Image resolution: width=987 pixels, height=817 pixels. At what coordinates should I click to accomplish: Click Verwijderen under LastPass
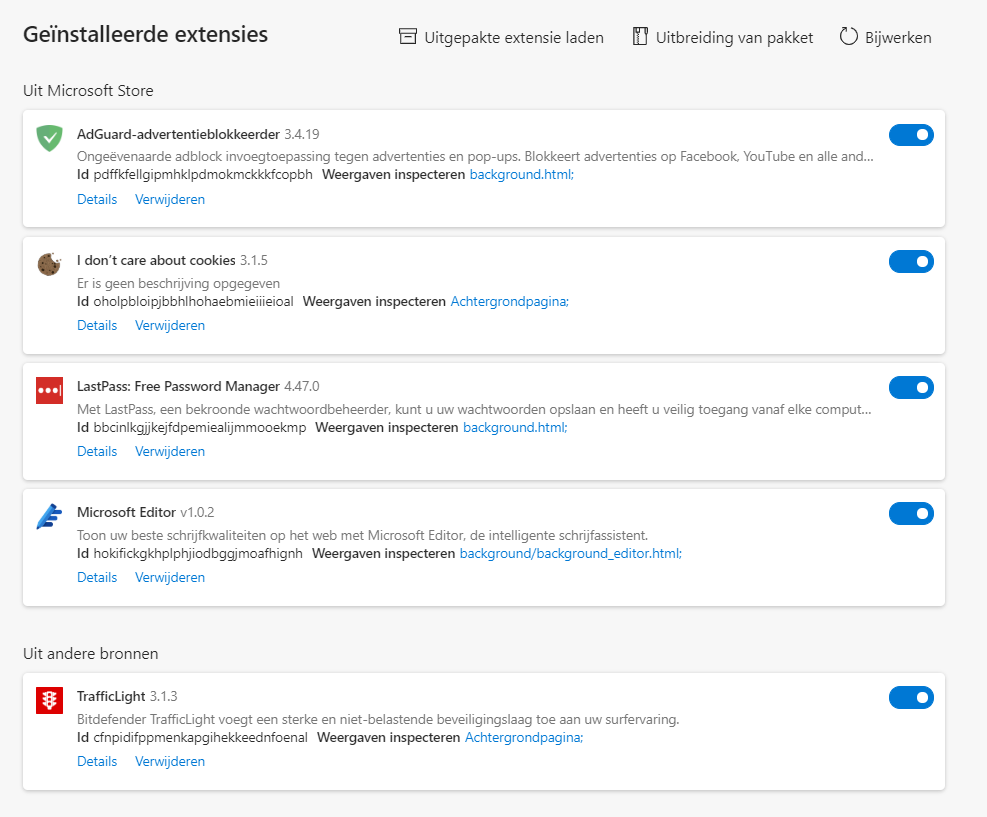pos(170,451)
